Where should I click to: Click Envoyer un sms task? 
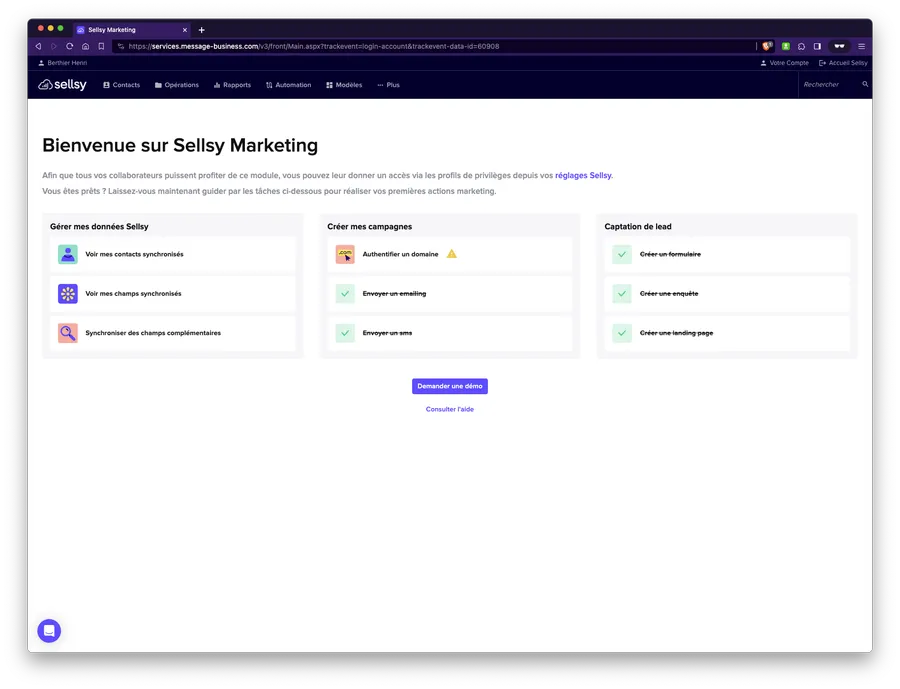point(450,333)
